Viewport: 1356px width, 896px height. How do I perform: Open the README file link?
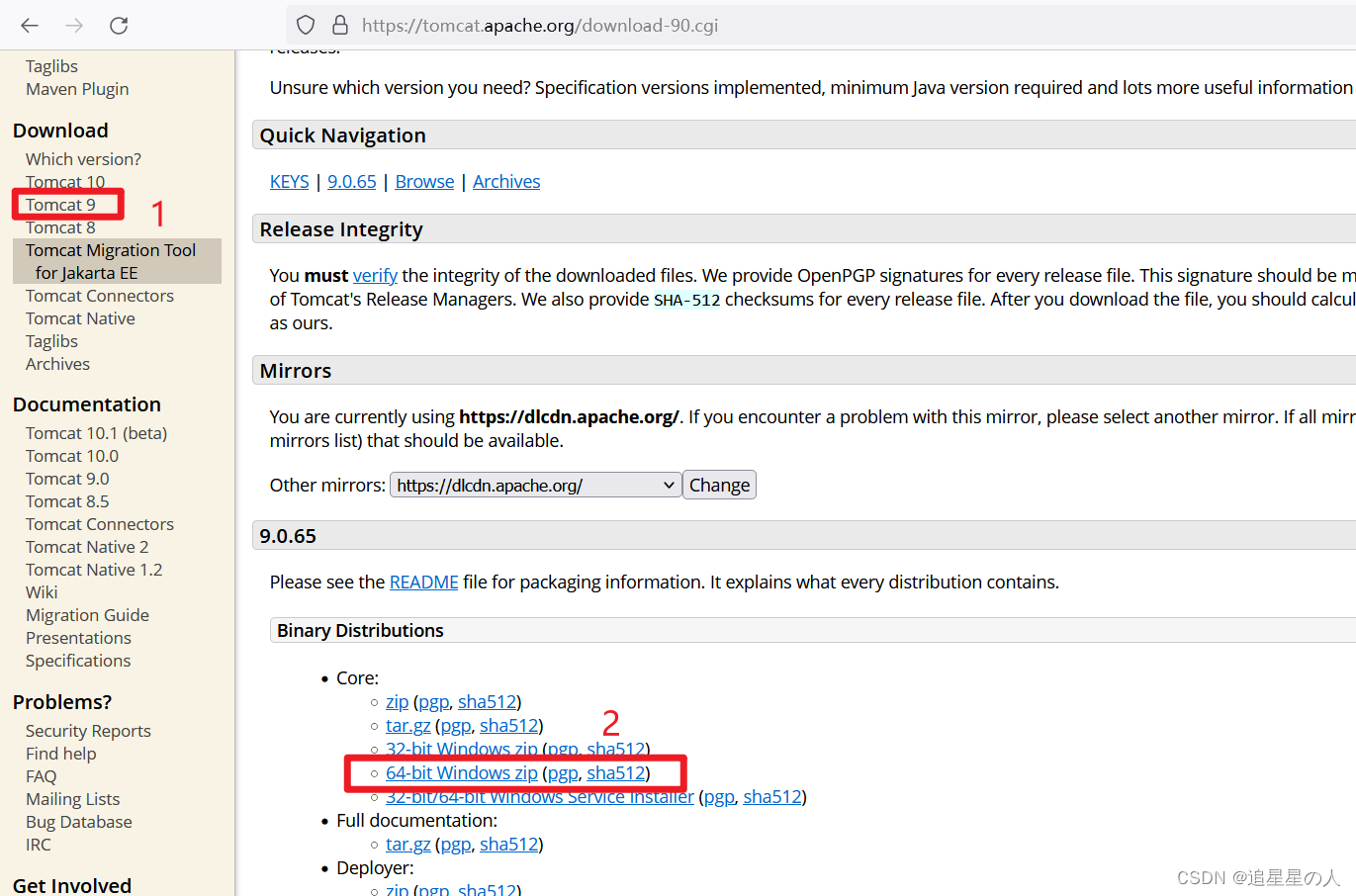[424, 582]
